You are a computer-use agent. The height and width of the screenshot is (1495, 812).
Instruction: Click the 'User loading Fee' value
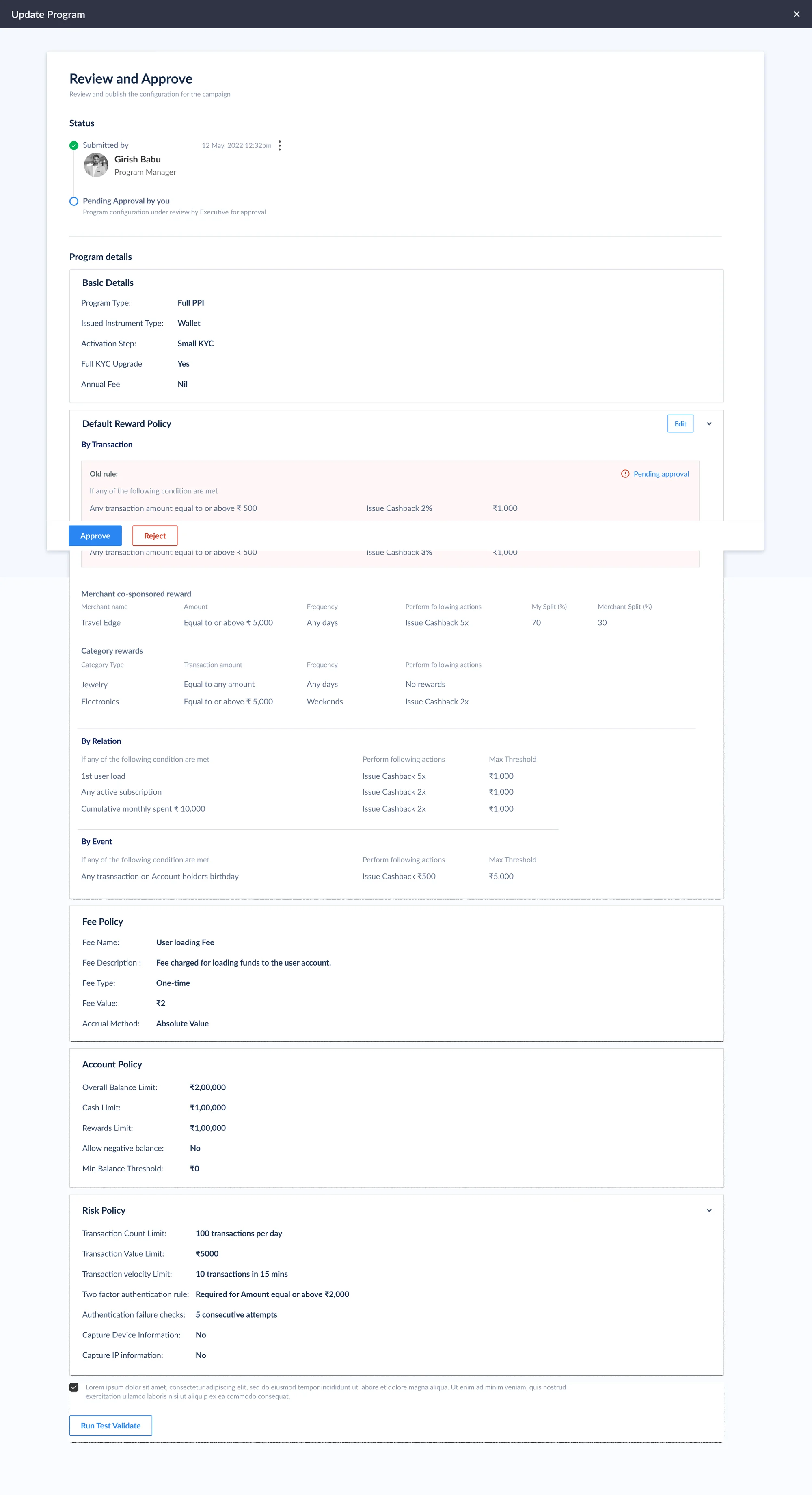185,942
